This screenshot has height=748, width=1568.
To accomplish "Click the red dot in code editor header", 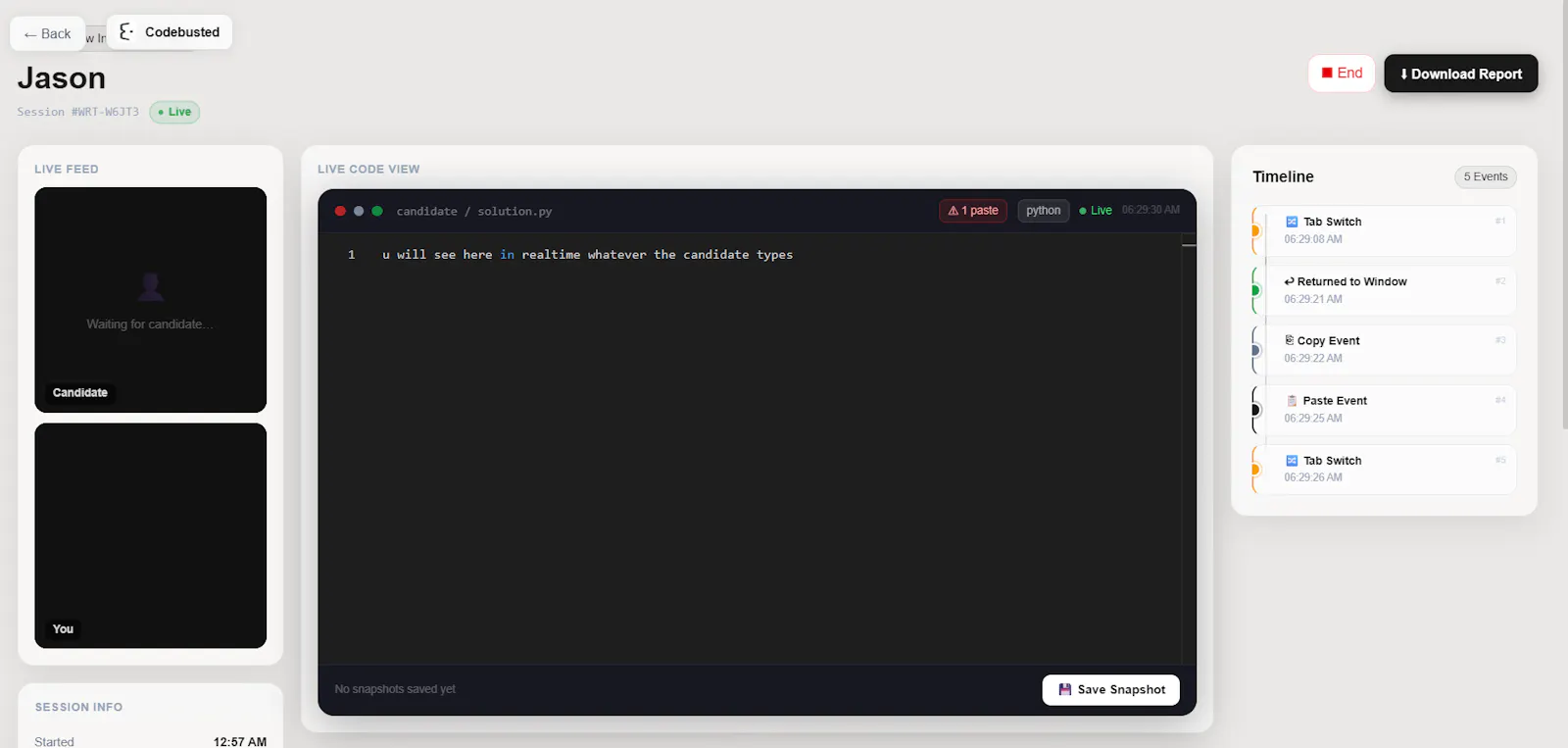I will 340,211.
